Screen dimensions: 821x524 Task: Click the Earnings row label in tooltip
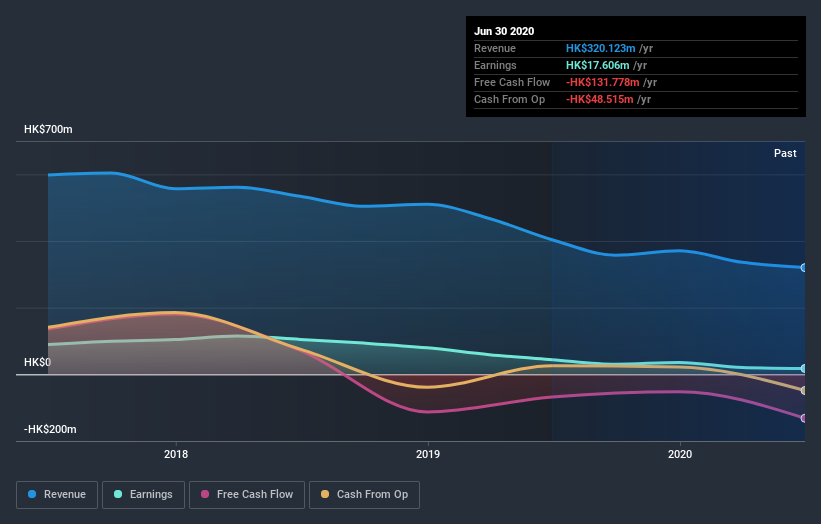click(x=495, y=65)
